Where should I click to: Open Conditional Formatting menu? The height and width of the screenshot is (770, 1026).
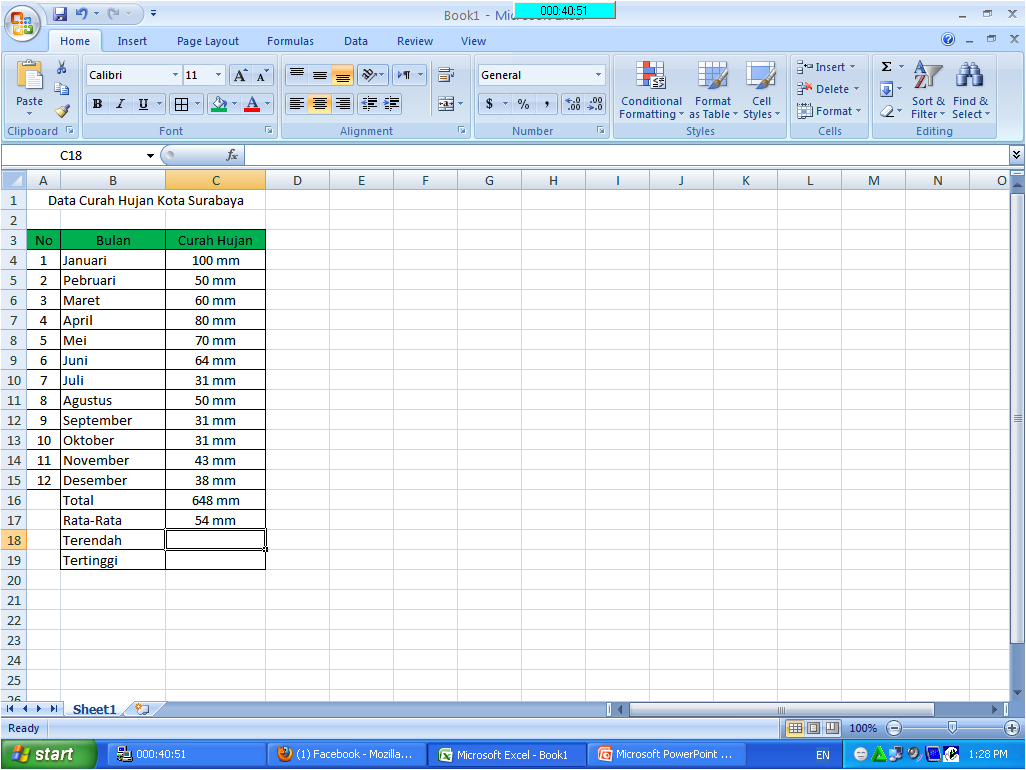point(651,90)
